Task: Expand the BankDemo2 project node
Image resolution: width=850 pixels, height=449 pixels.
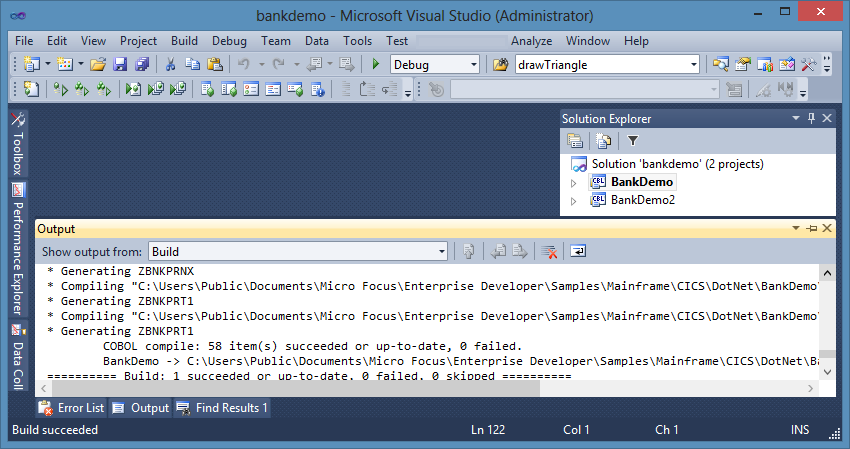Action: point(574,201)
